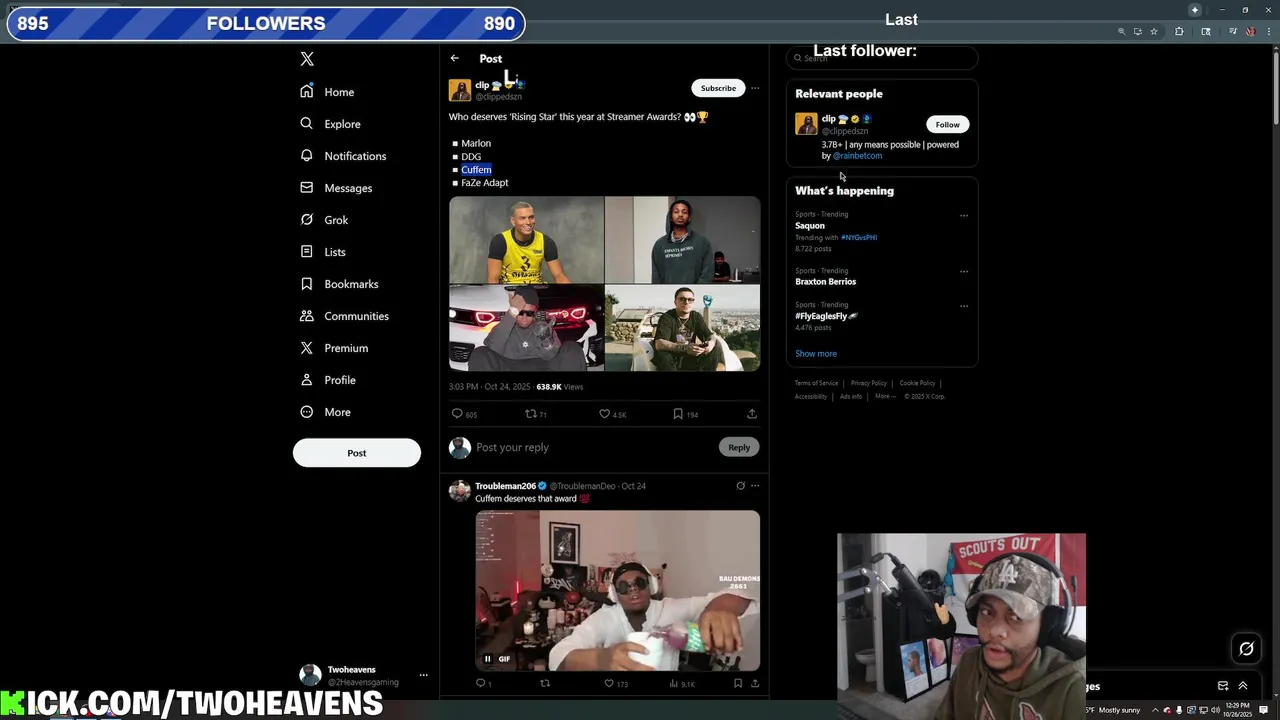This screenshot has height=720, width=1280.
Task: Open Privacy Policy footer link
Action: [868, 383]
